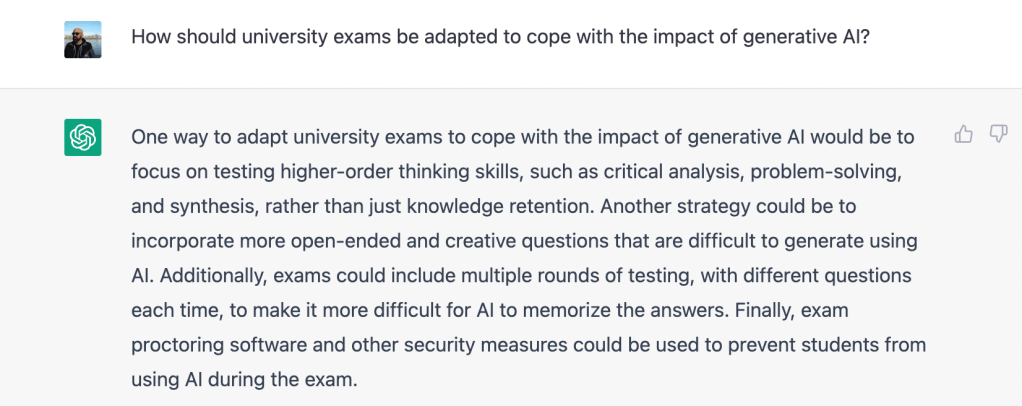Image resolution: width=1022 pixels, height=406 pixels.
Task: Click the thumbs down icon
Action: tap(998, 134)
